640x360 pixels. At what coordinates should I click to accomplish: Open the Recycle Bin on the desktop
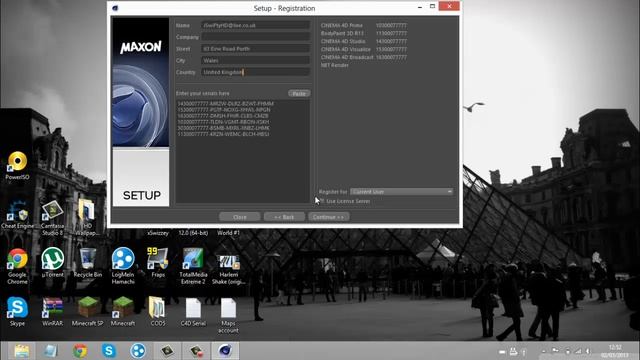(88, 262)
